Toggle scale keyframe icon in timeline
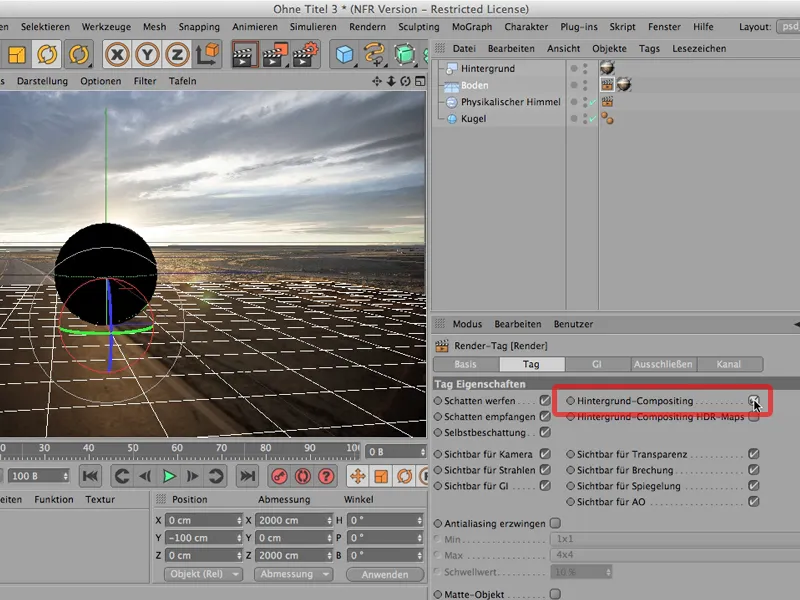Screen dimensions: 800x600 [x=381, y=477]
